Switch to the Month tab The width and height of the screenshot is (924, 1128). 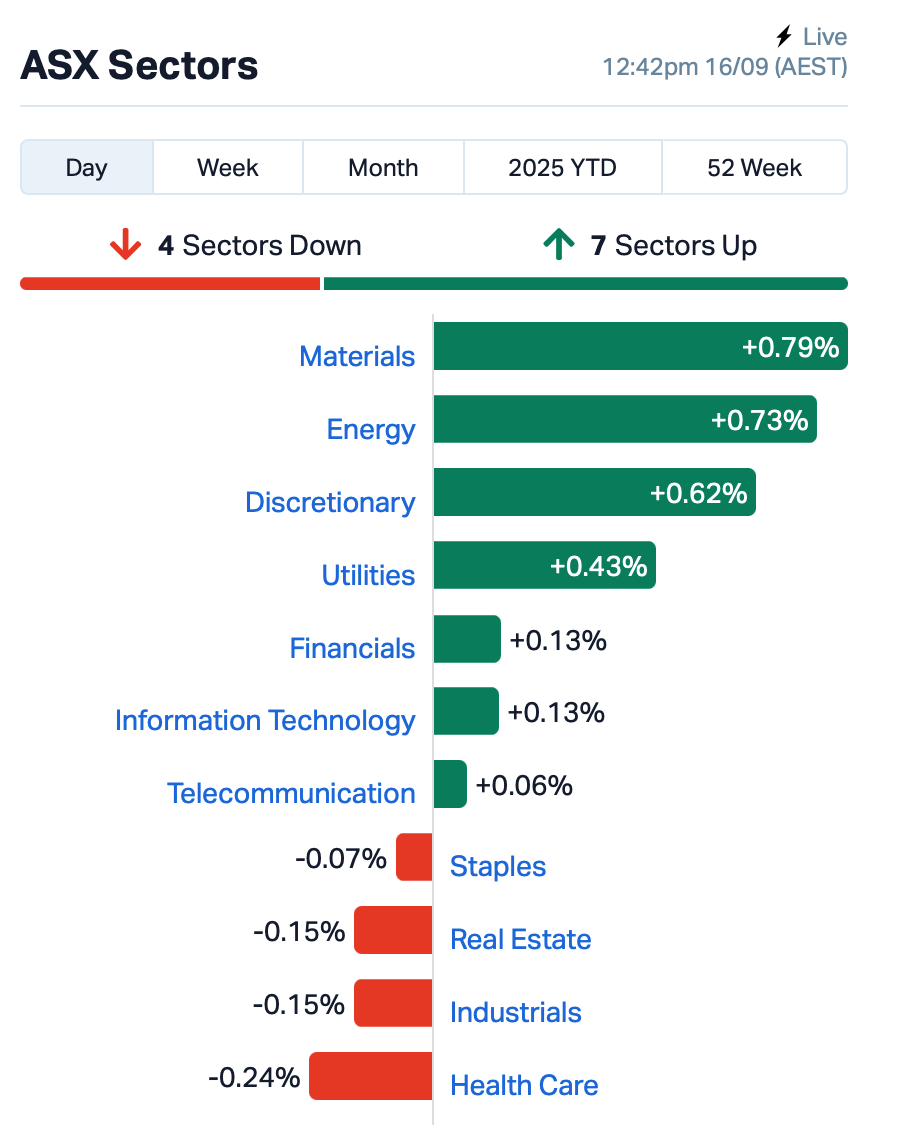[383, 167]
